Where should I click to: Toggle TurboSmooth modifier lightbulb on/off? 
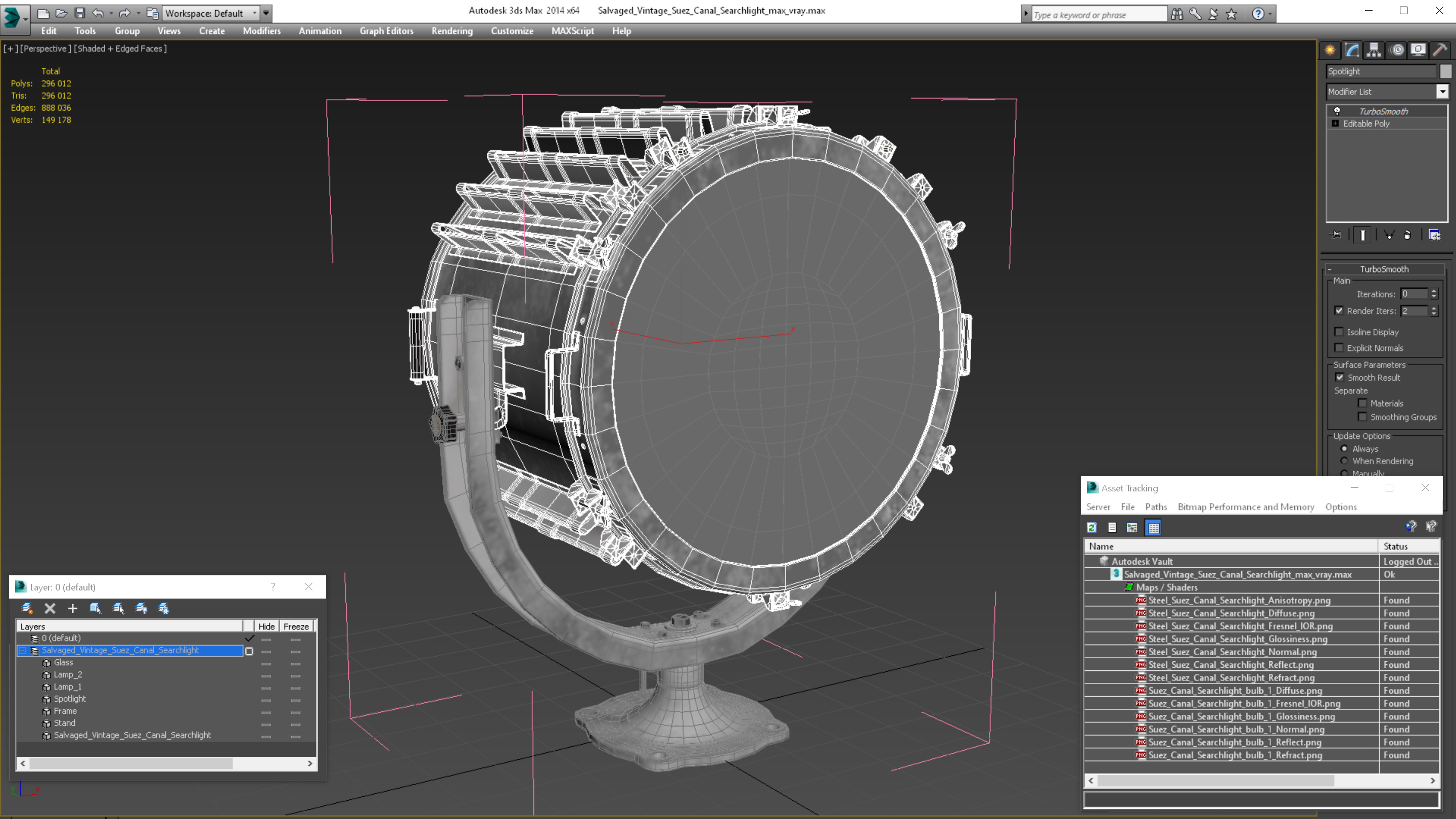coord(1337,111)
